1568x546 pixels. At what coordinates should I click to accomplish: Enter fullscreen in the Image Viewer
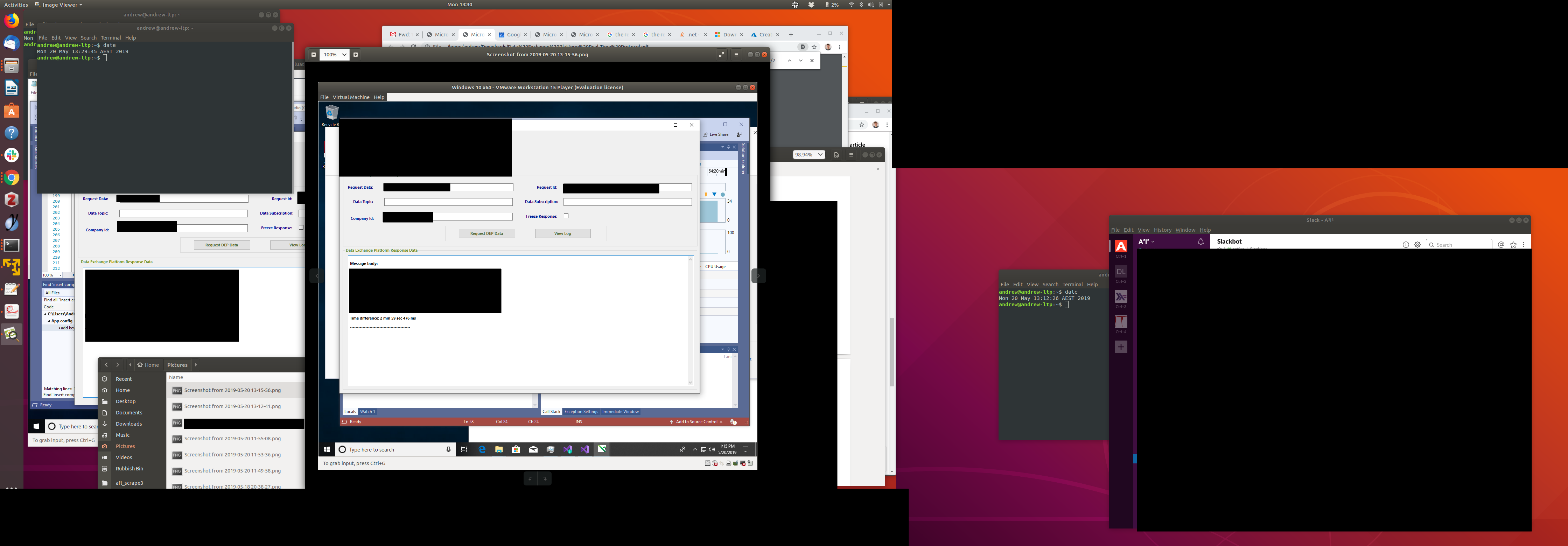coord(721,55)
